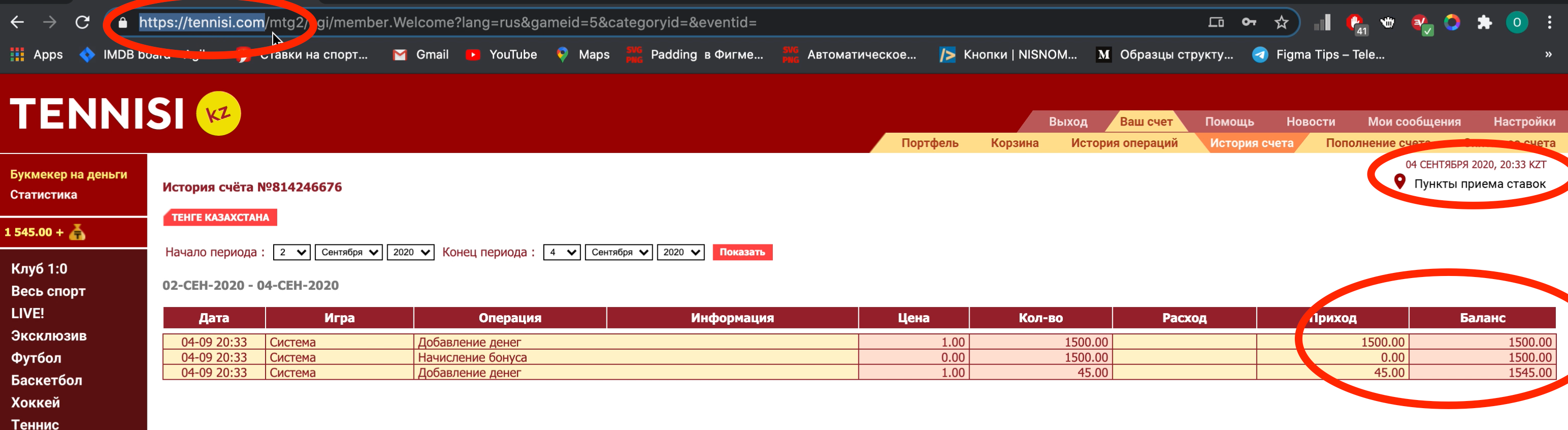The image size is (1568, 430).
Task: Go to the Помощь menu tab
Action: point(1229,121)
